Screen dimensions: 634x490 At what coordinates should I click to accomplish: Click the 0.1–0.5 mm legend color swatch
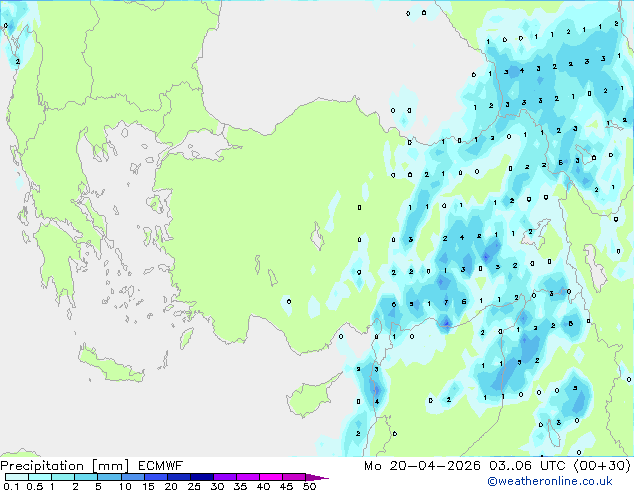17,477
